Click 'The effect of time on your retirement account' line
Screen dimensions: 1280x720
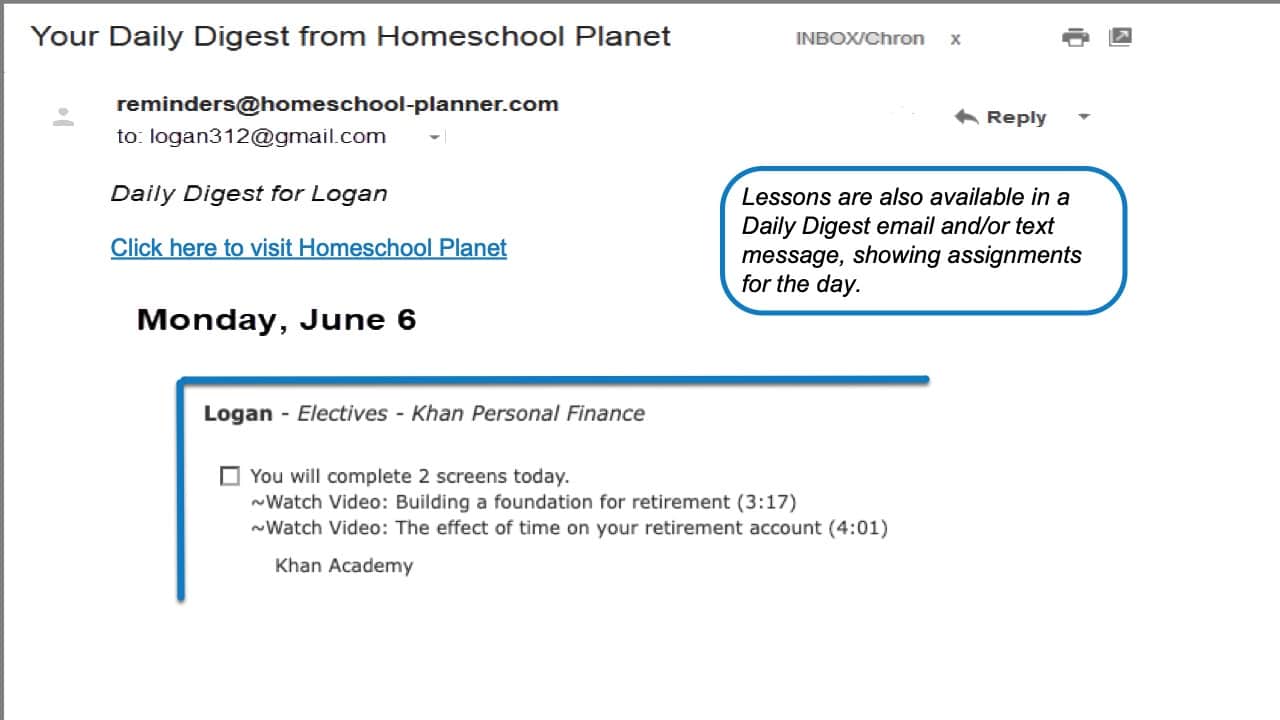tap(569, 527)
